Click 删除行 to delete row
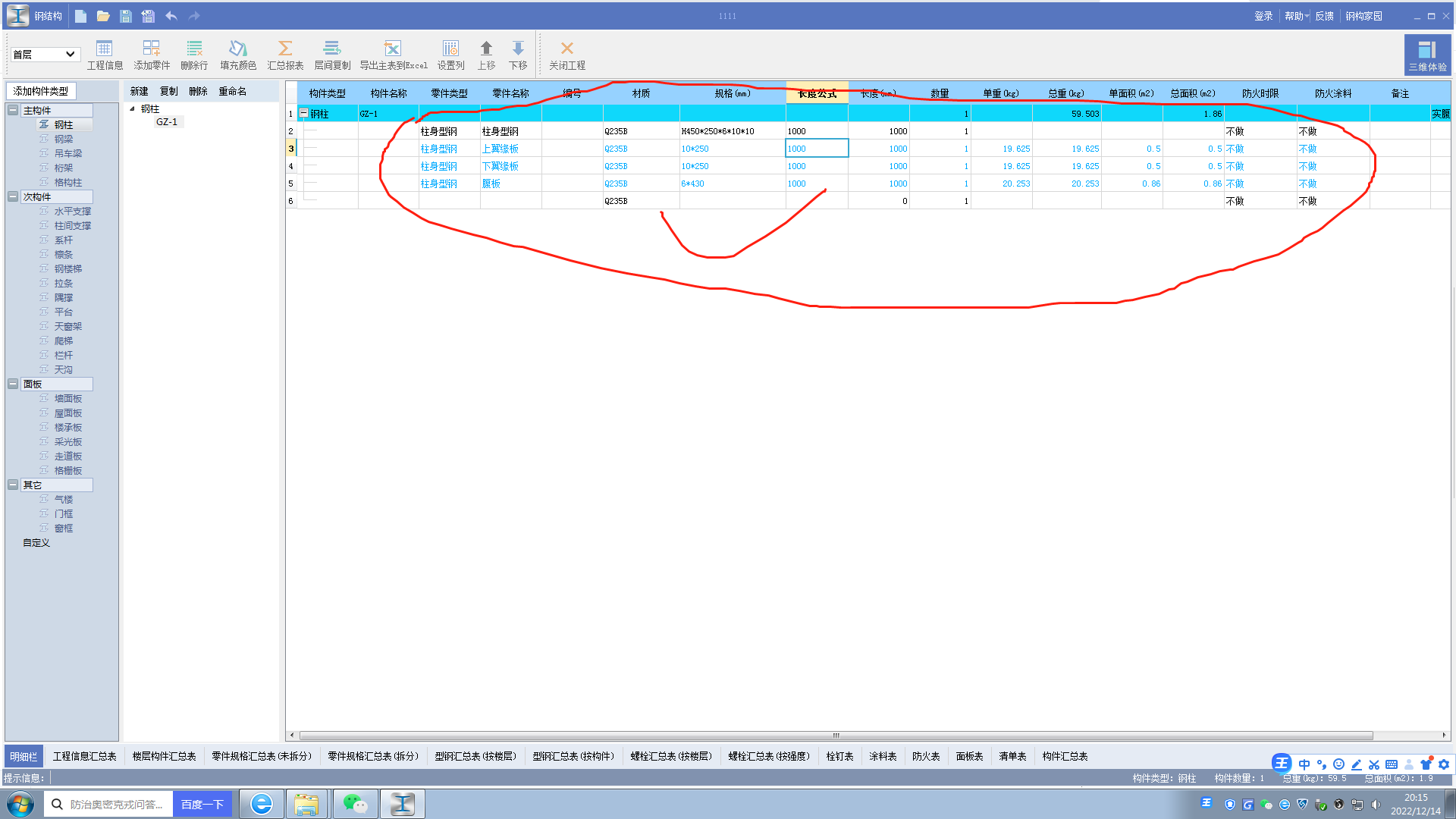The width and height of the screenshot is (1456, 819). [x=194, y=55]
